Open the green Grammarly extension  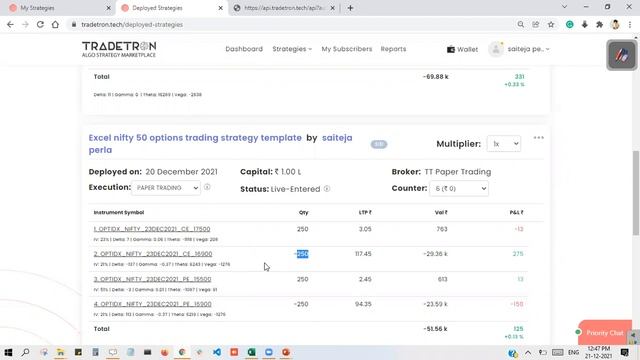pyautogui.click(x=569, y=24)
